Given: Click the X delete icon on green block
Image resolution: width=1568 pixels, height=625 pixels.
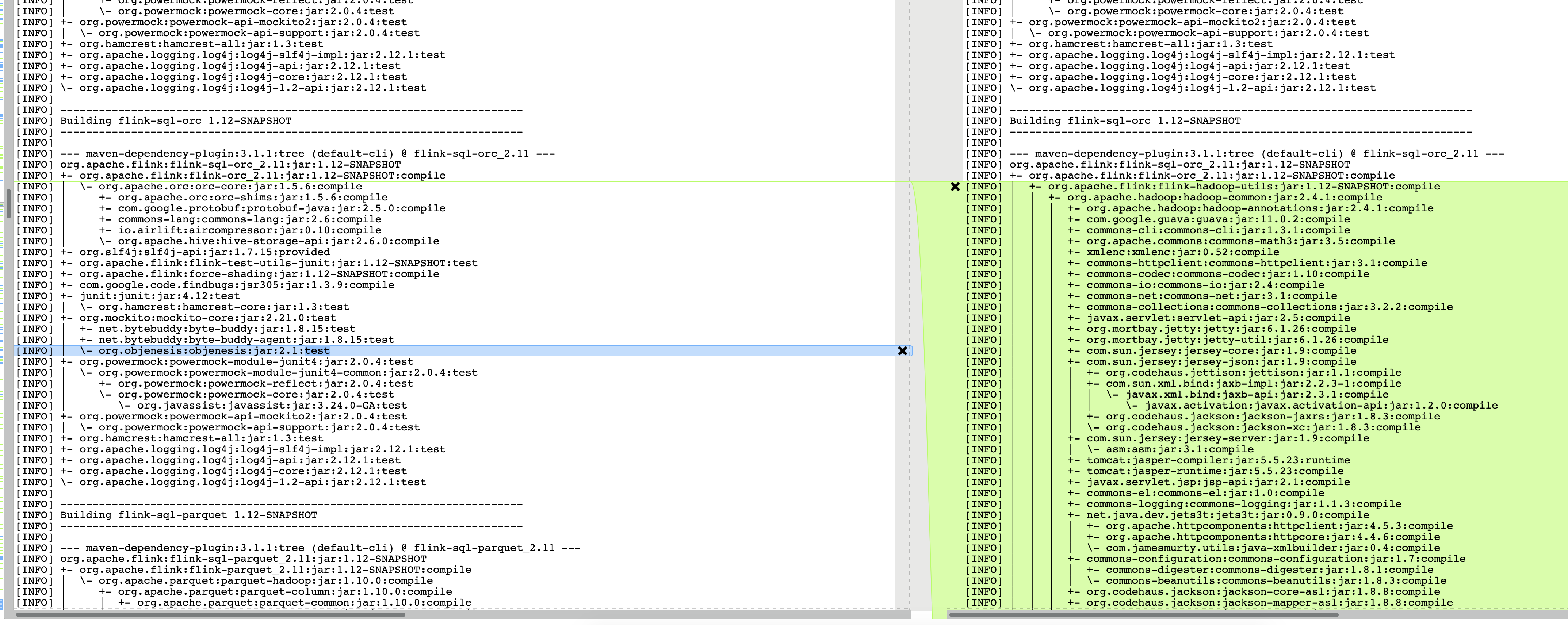Looking at the screenshot, I should tap(955, 187).
